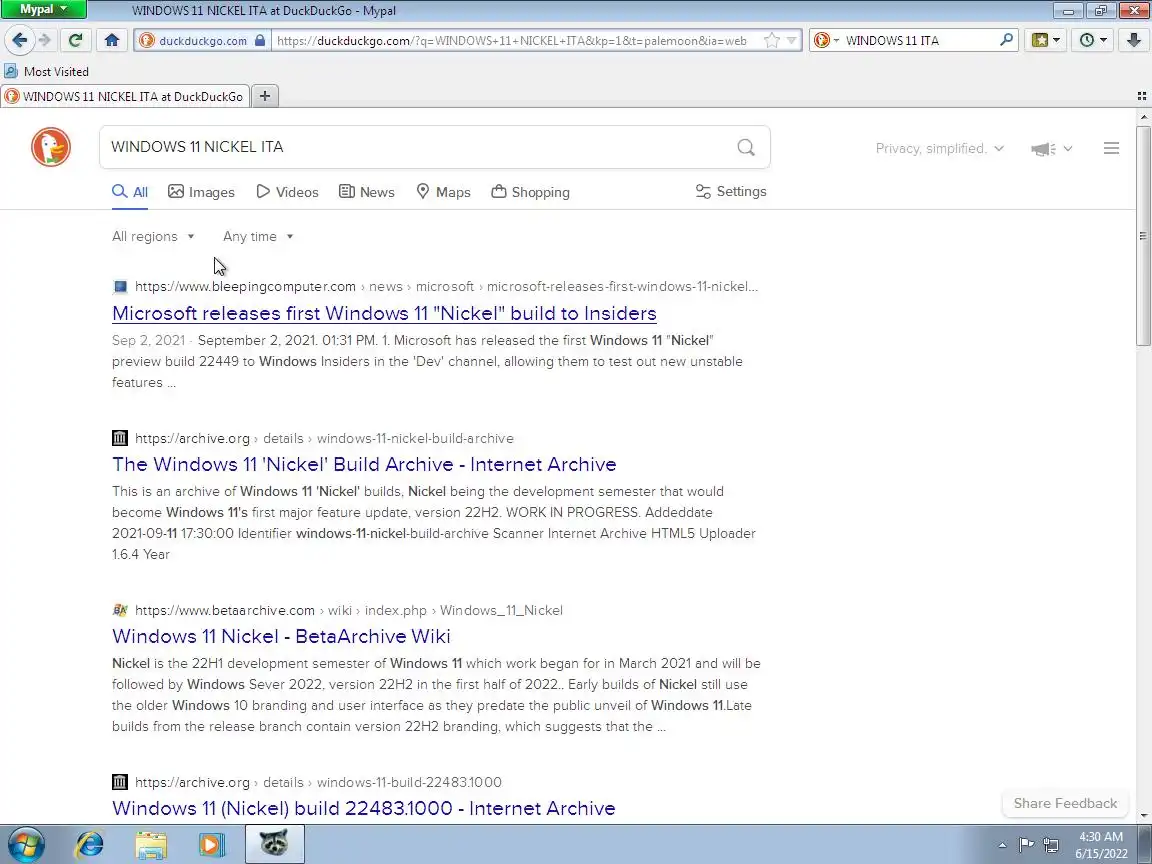Click the magnifier in the toolbar search box
This screenshot has height=864, width=1152.
tap(1007, 40)
